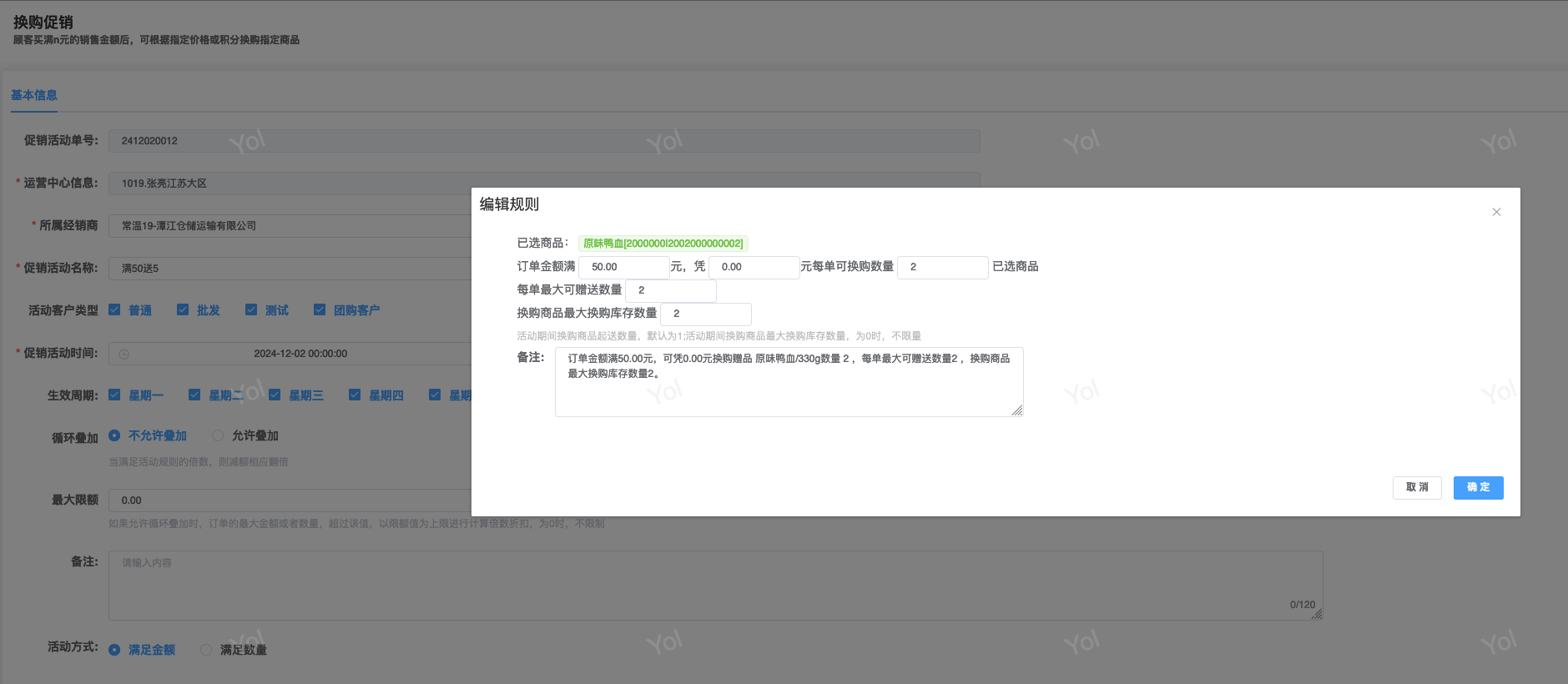The image size is (1568, 684).
Task: Click the clock icon in 促销活动时间 field
Action: point(124,354)
